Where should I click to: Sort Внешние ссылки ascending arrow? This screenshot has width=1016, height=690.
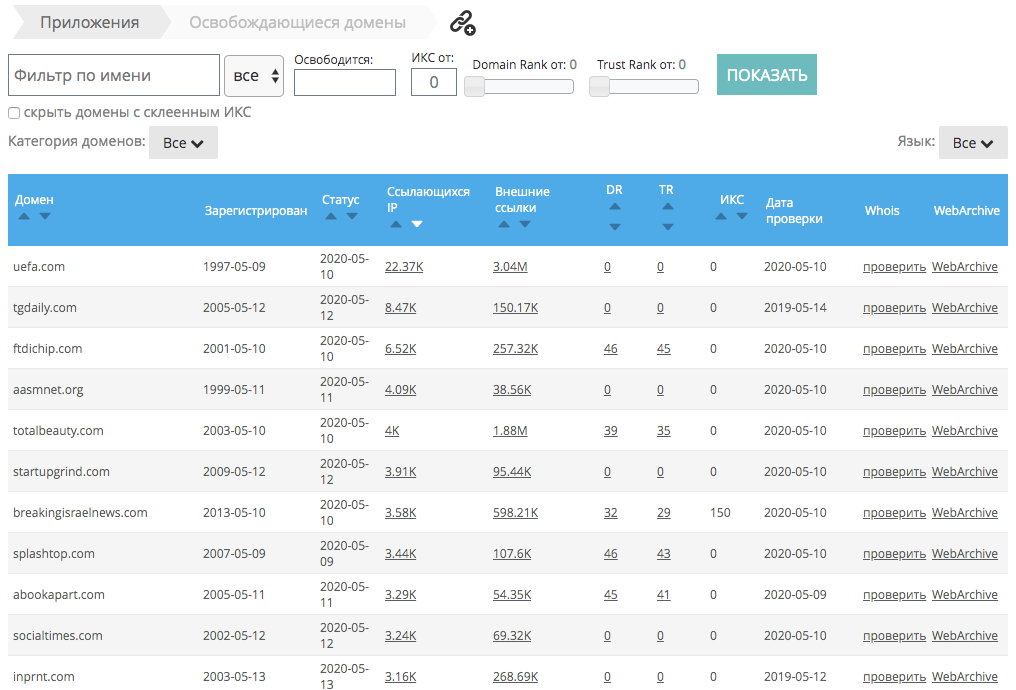(x=503, y=224)
